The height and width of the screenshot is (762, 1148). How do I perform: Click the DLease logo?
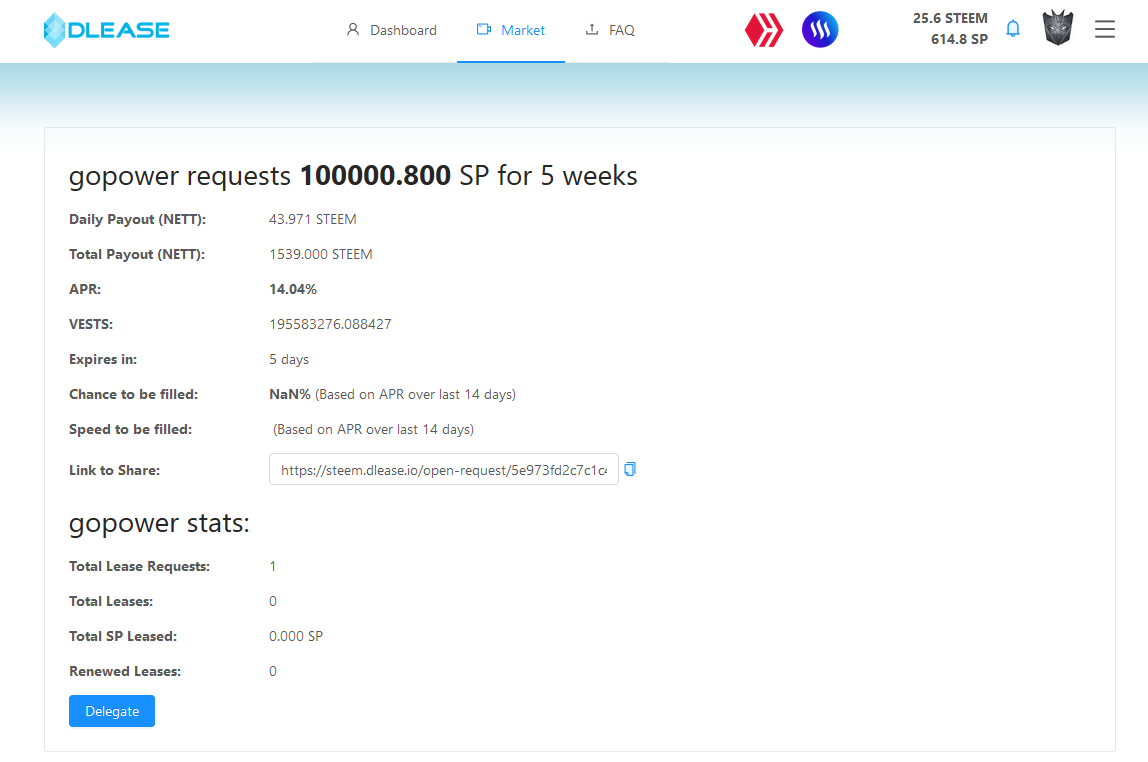[107, 30]
